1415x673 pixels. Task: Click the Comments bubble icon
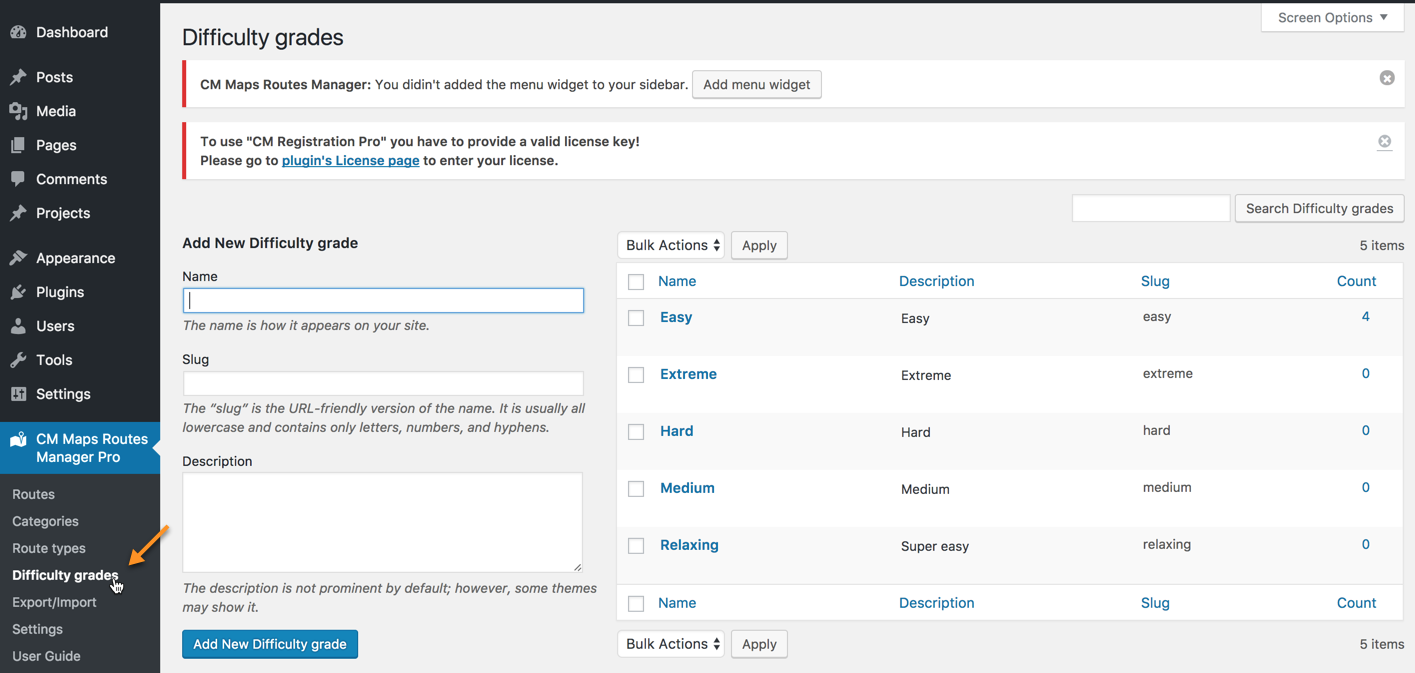pos(18,179)
